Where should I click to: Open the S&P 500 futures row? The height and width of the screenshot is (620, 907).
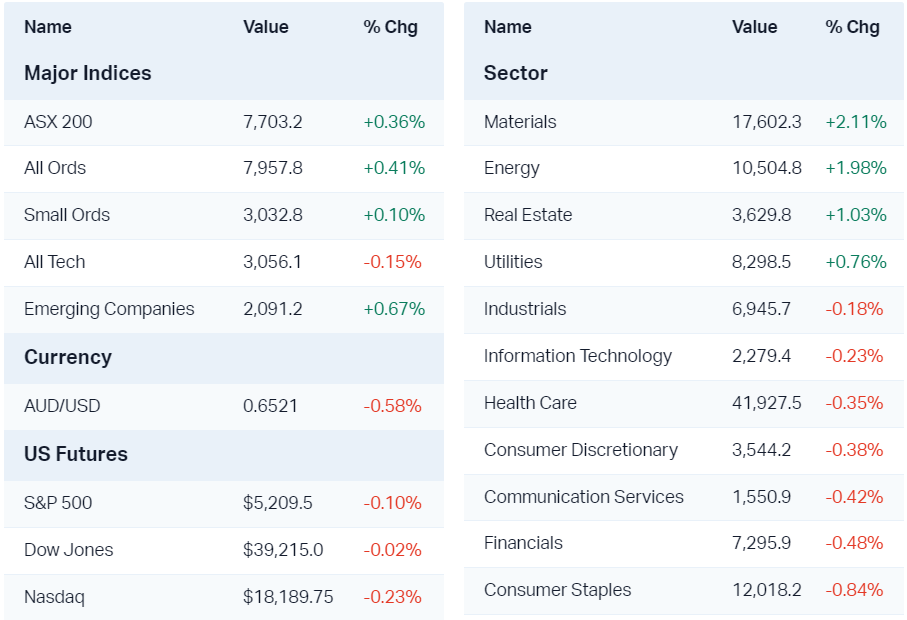click(x=58, y=503)
